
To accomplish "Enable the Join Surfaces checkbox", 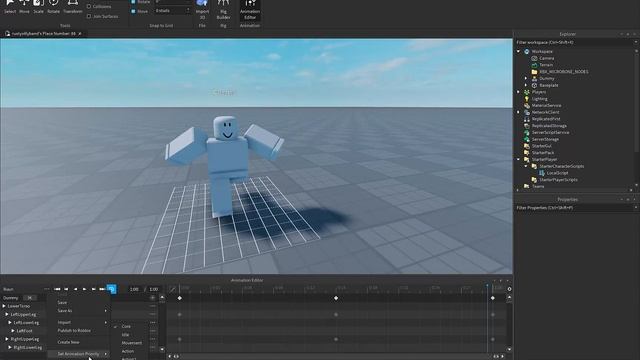I will (x=89, y=16).
